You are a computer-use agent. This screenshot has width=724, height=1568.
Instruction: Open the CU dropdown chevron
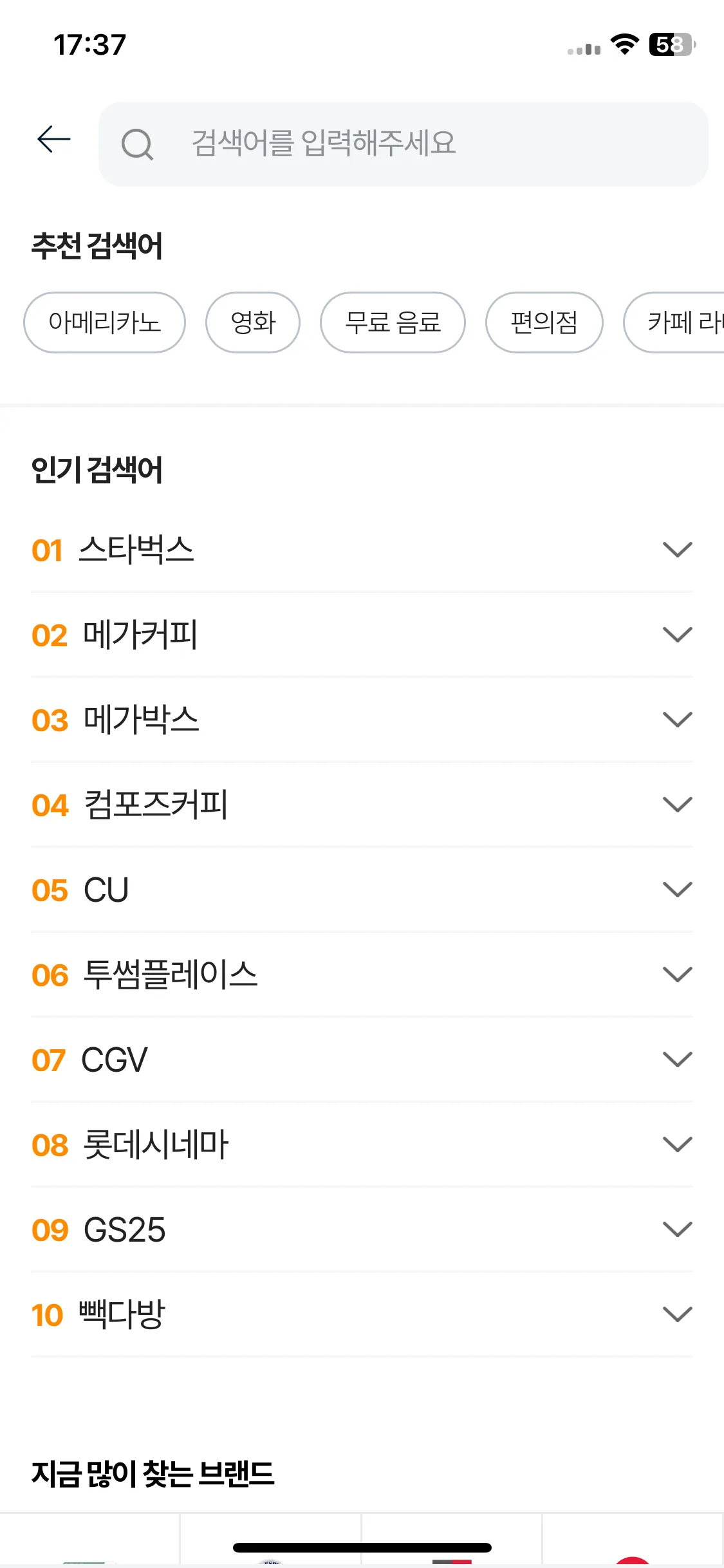point(677,890)
